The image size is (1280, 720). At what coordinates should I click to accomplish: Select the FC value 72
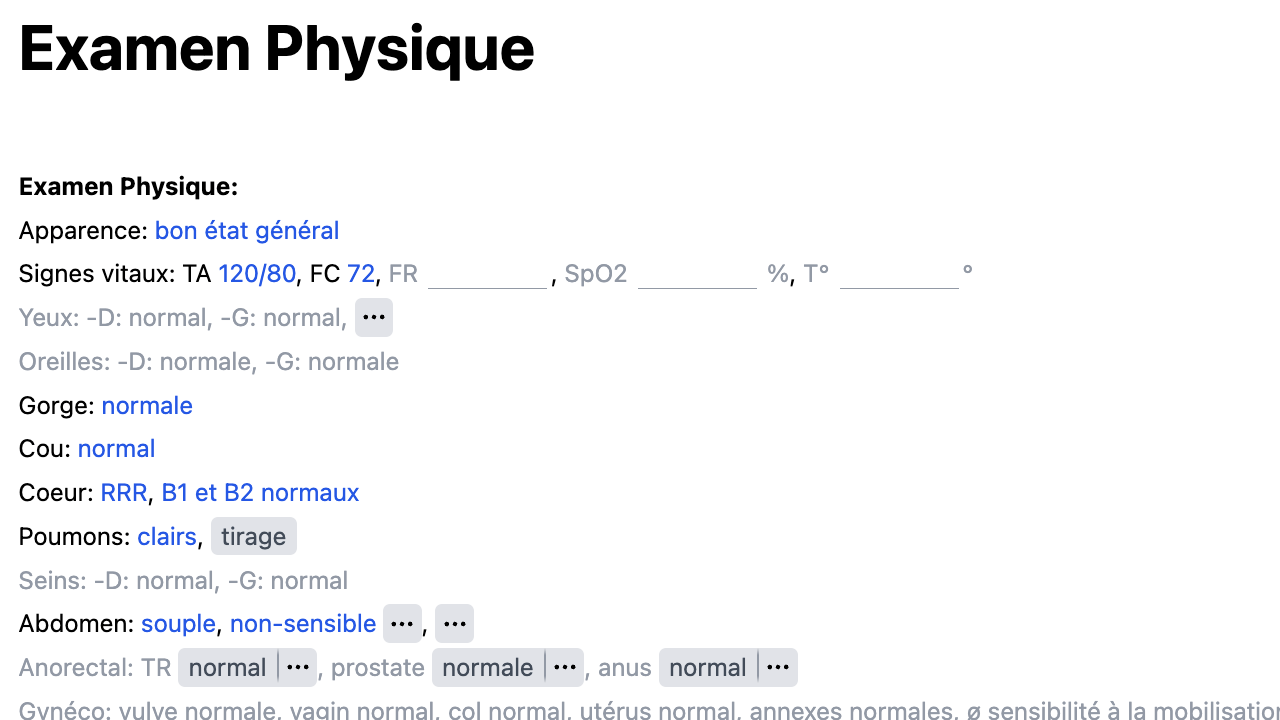tap(361, 273)
